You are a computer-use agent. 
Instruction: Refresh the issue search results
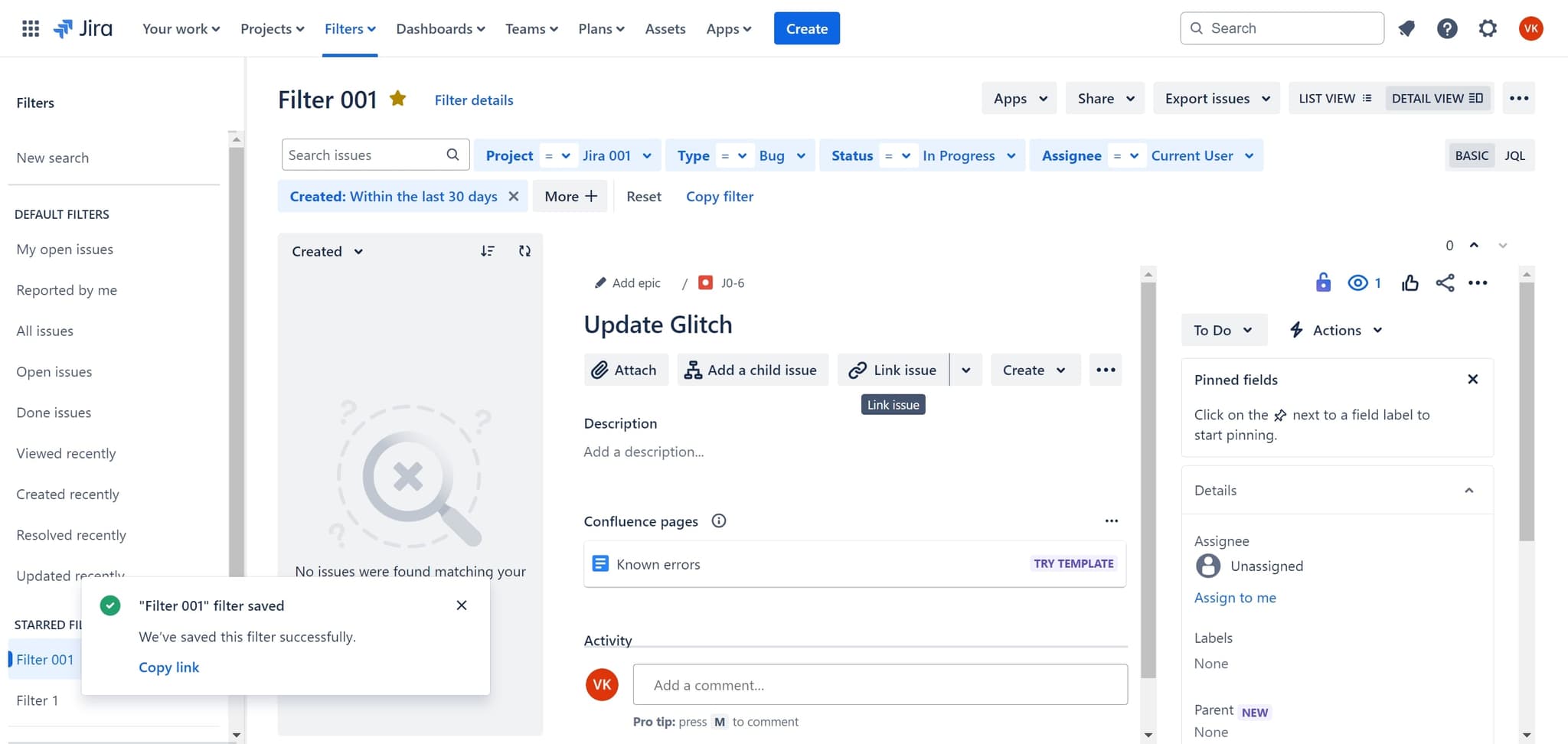coord(524,251)
